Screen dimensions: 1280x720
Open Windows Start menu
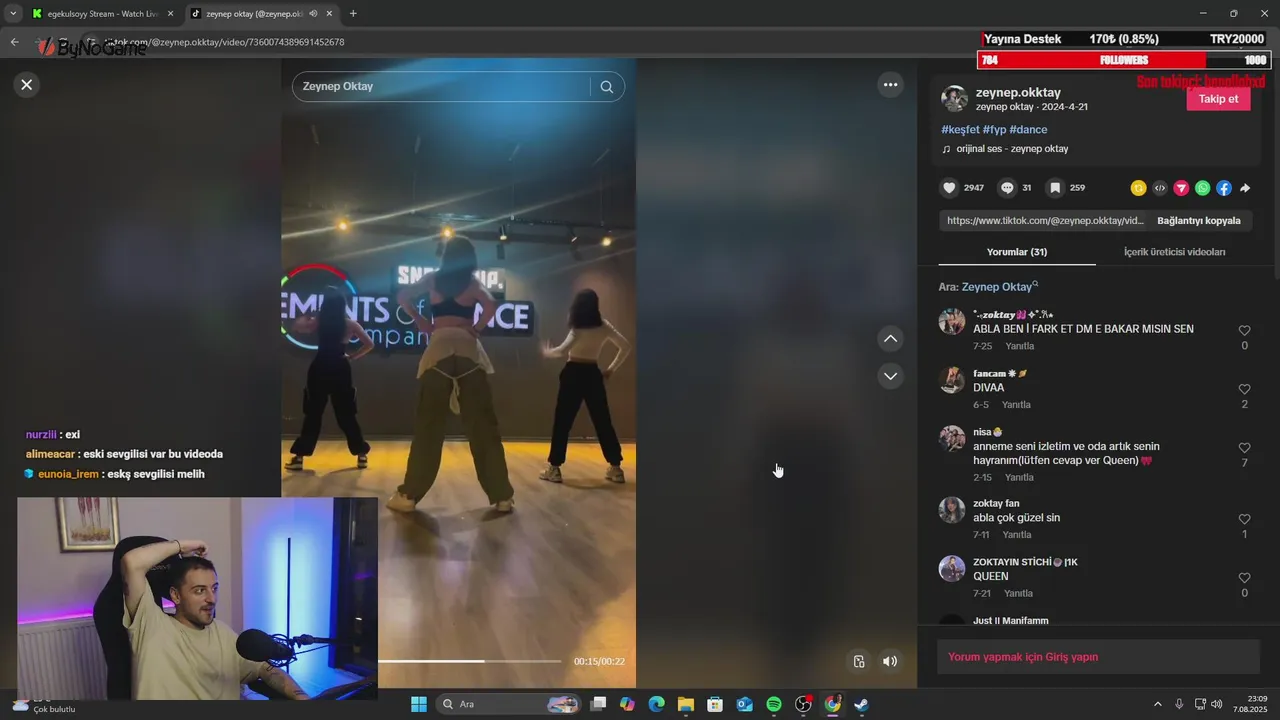point(419,704)
